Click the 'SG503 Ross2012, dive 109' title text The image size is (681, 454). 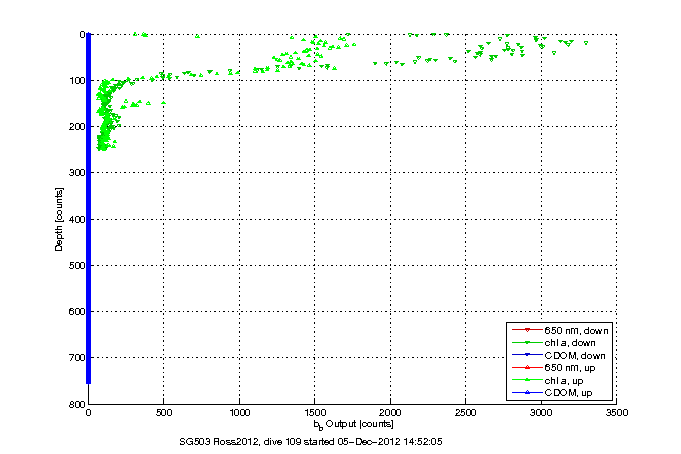pyautogui.click(x=240, y=442)
